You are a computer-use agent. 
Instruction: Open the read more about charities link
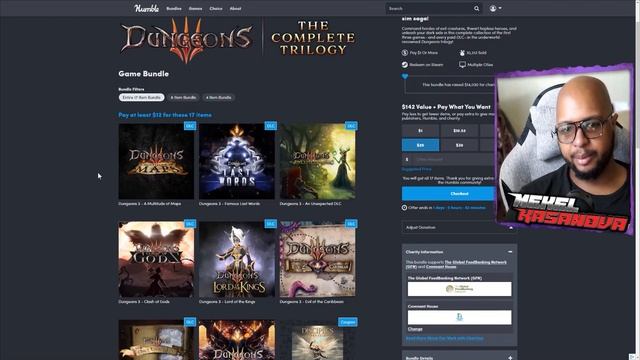coord(445,338)
